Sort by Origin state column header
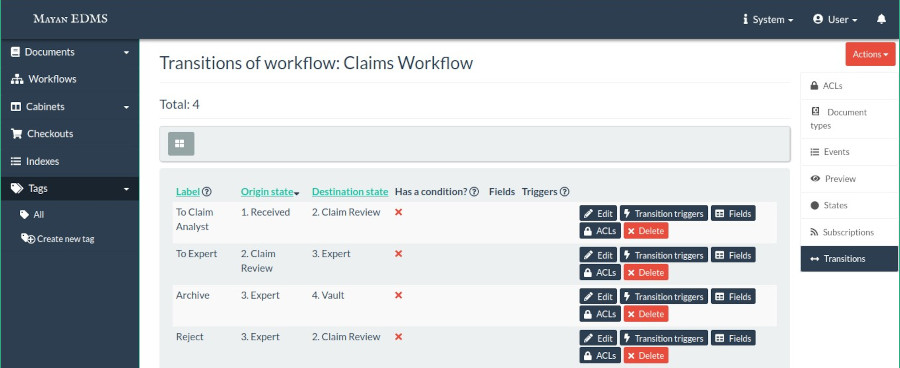The width and height of the screenshot is (900, 368). click(x=267, y=192)
